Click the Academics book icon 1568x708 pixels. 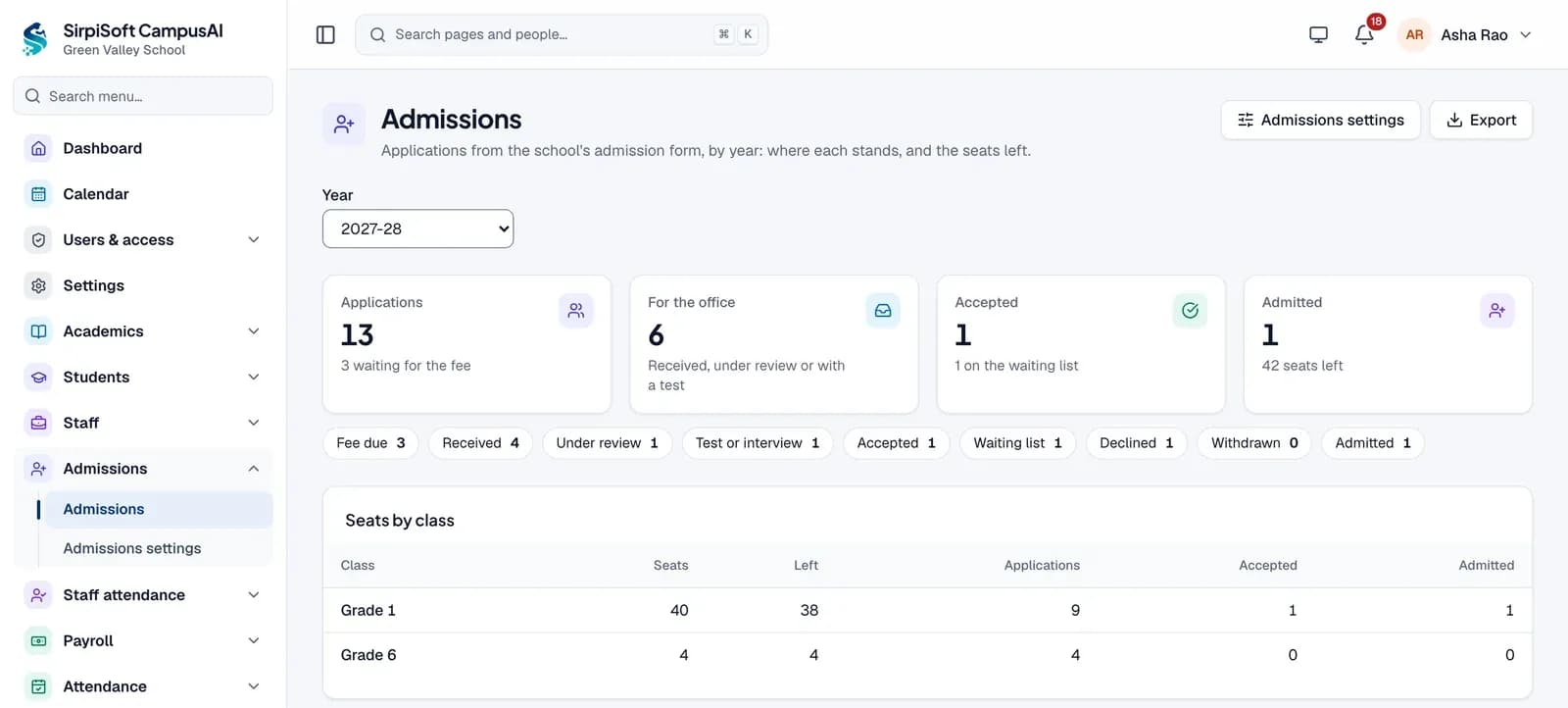point(38,331)
